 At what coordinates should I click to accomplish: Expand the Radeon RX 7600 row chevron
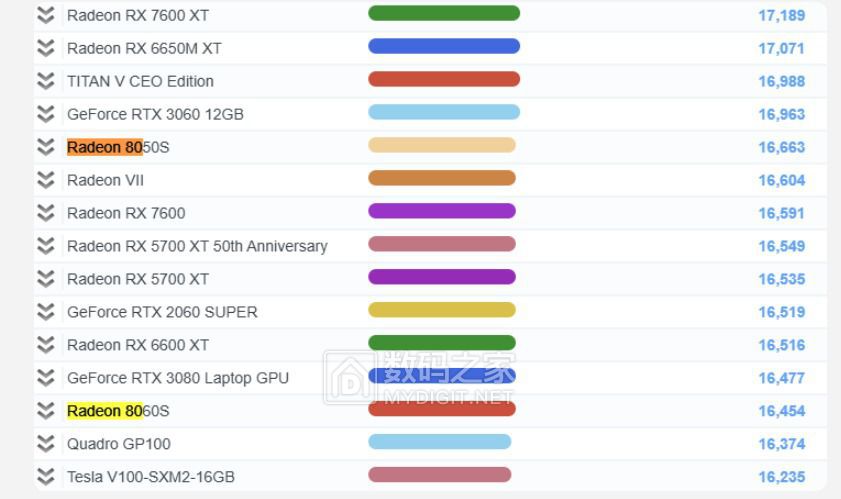(x=46, y=213)
